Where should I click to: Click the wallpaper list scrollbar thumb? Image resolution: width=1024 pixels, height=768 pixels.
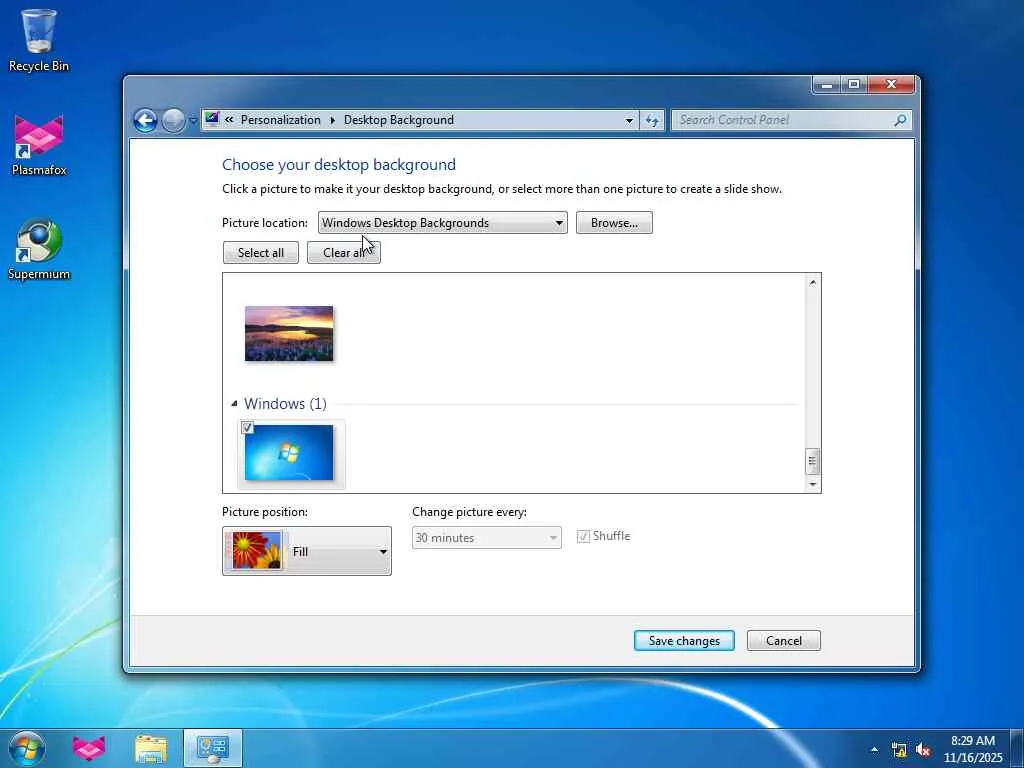[x=812, y=461]
